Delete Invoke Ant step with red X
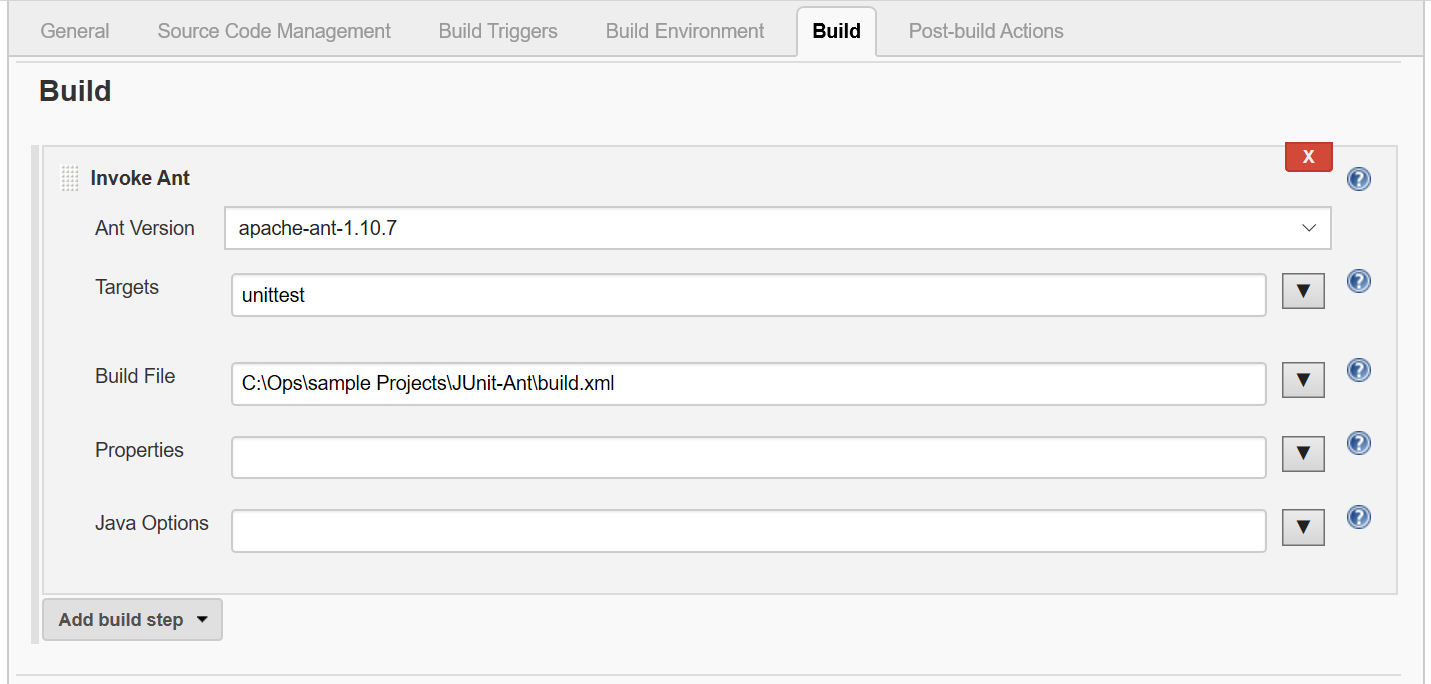Image resolution: width=1431 pixels, height=684 pixels. (x=1308, y=157)
